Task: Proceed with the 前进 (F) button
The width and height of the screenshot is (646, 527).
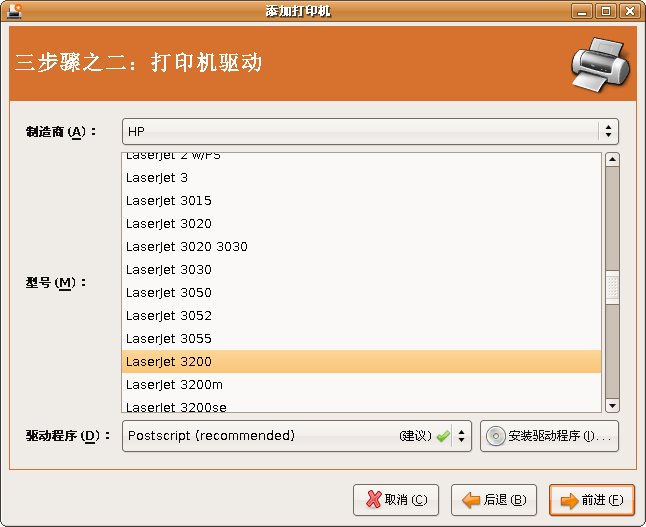Action: point(592,500)
